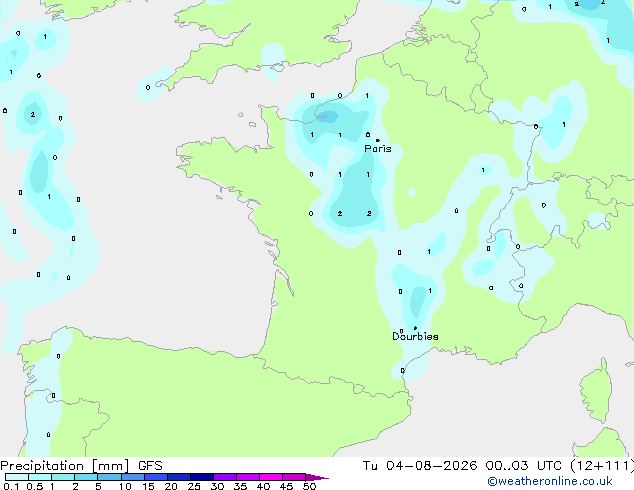Click the 0.5–1 mm legend color swatch

(x=40, y=477)
